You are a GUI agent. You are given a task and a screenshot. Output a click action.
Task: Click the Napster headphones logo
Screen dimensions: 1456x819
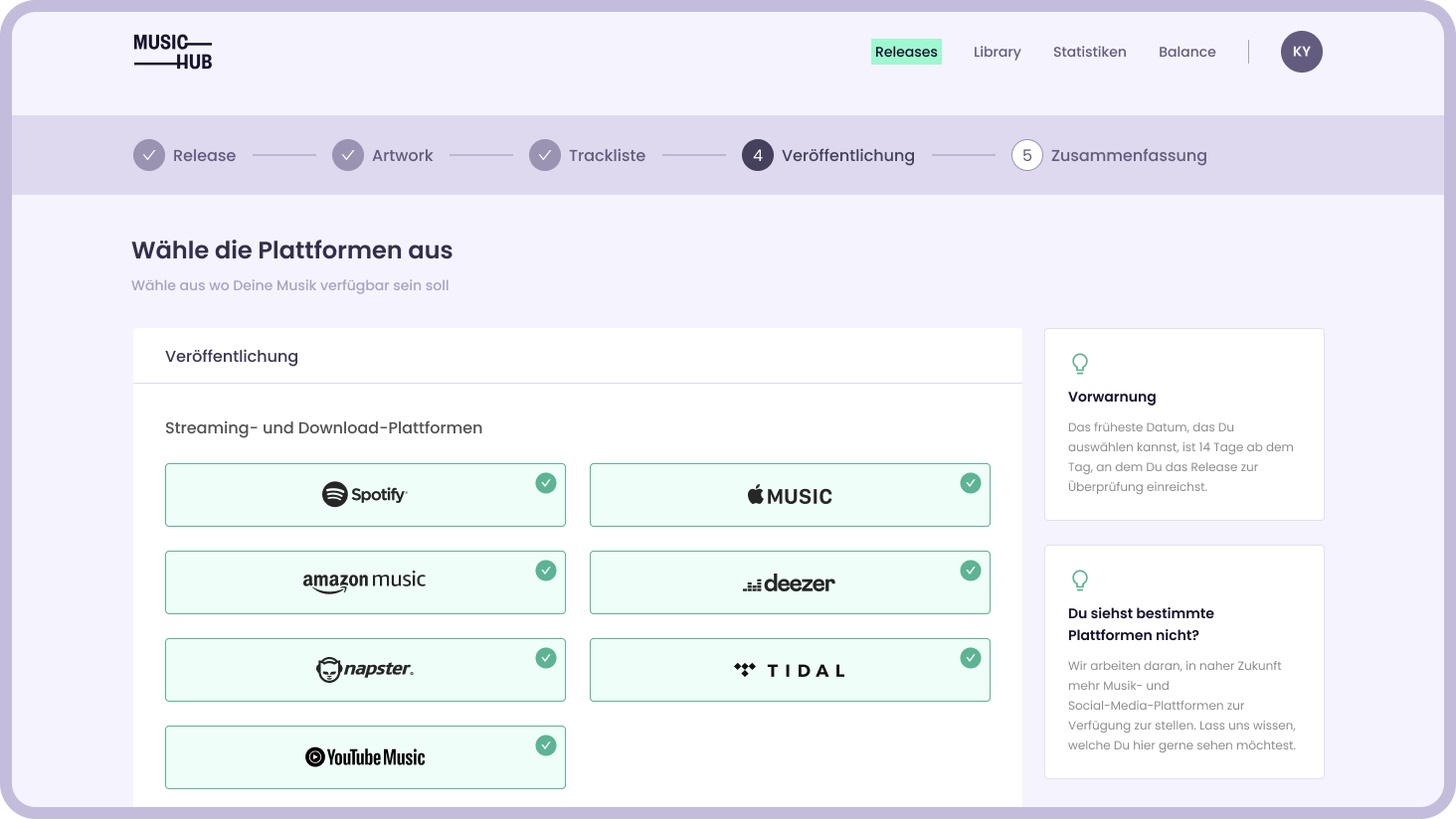[x=365, y=669]
